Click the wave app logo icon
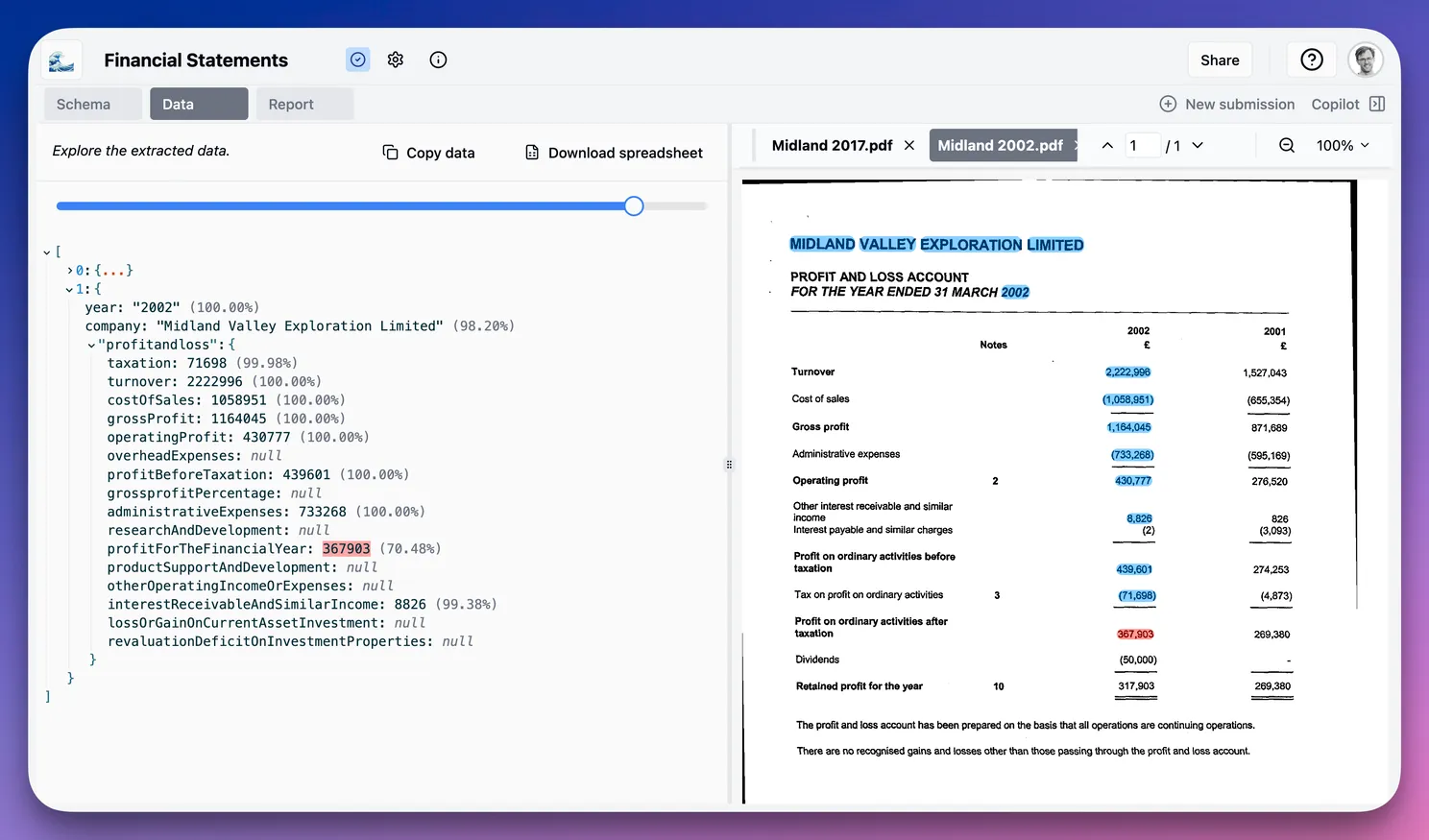 click(61, 60)
